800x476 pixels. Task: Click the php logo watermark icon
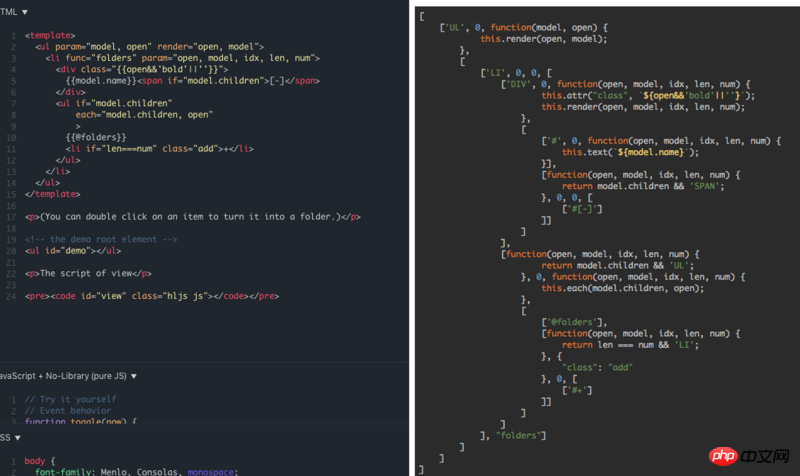click(x=723, y=455)
